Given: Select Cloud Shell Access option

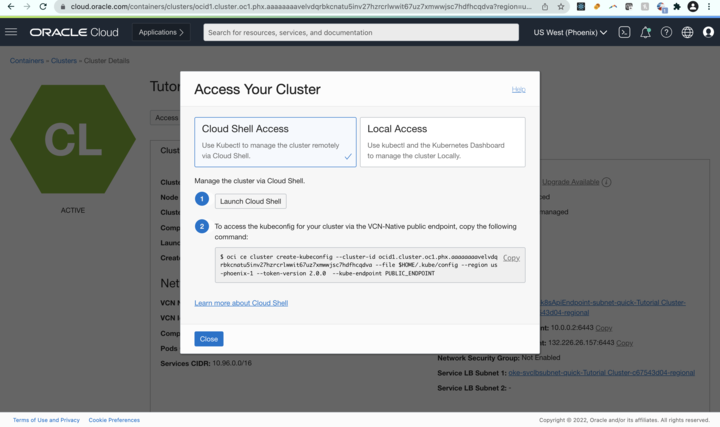Looking at the screenshot, I should (x=276, y=142).
